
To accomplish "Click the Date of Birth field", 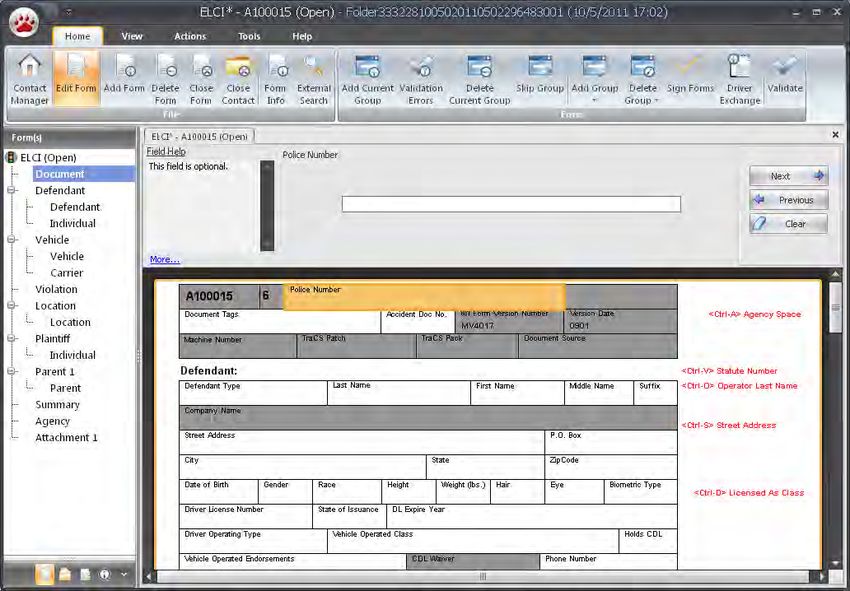I will pos(218,491).
